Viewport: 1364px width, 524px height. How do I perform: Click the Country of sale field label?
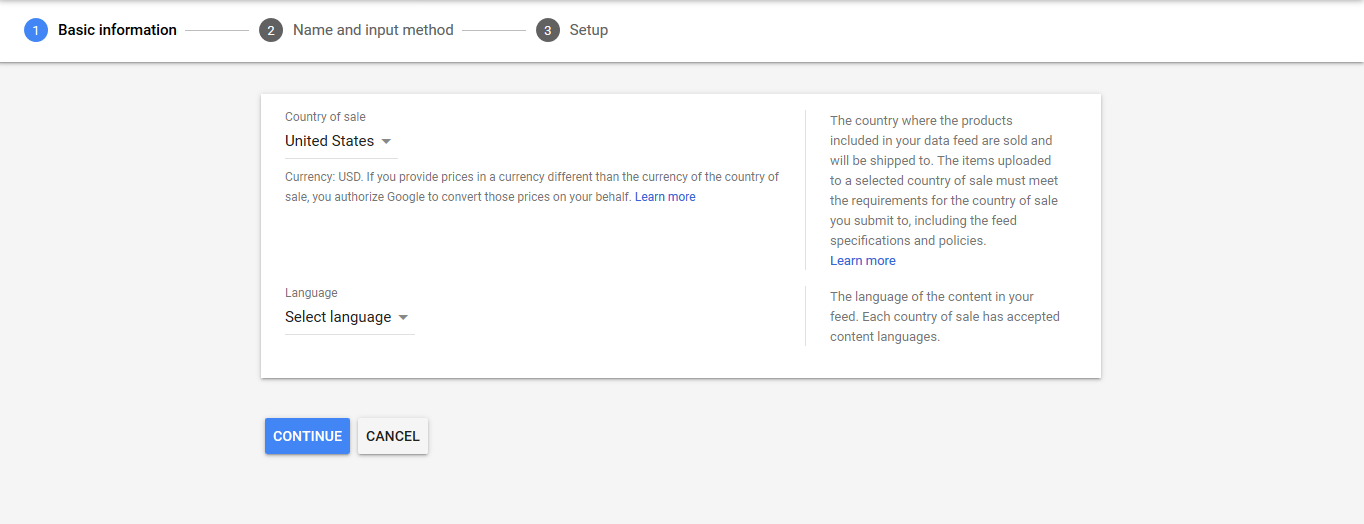click(x=325, y=117)
